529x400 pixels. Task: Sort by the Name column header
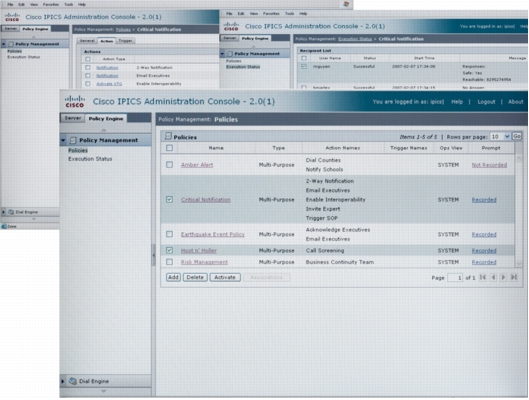[216, 148]
